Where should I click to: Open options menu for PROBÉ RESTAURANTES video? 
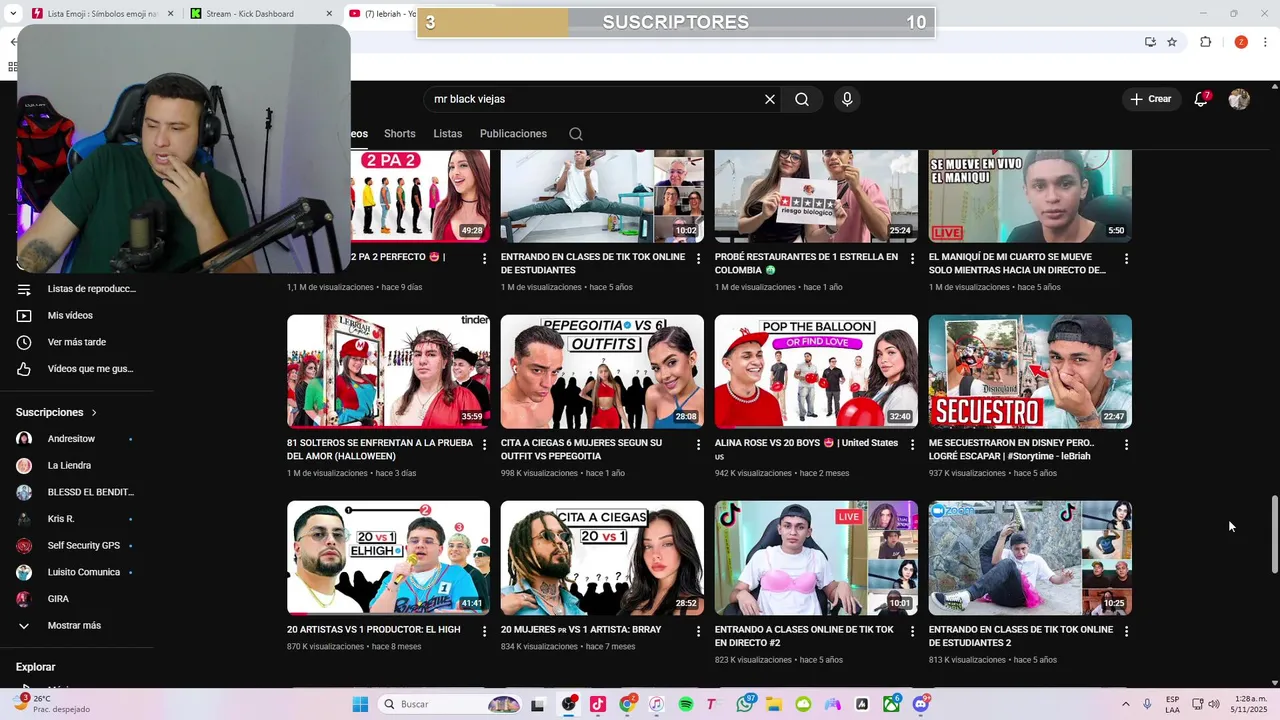pyautogui.click(x=912, y=258)
